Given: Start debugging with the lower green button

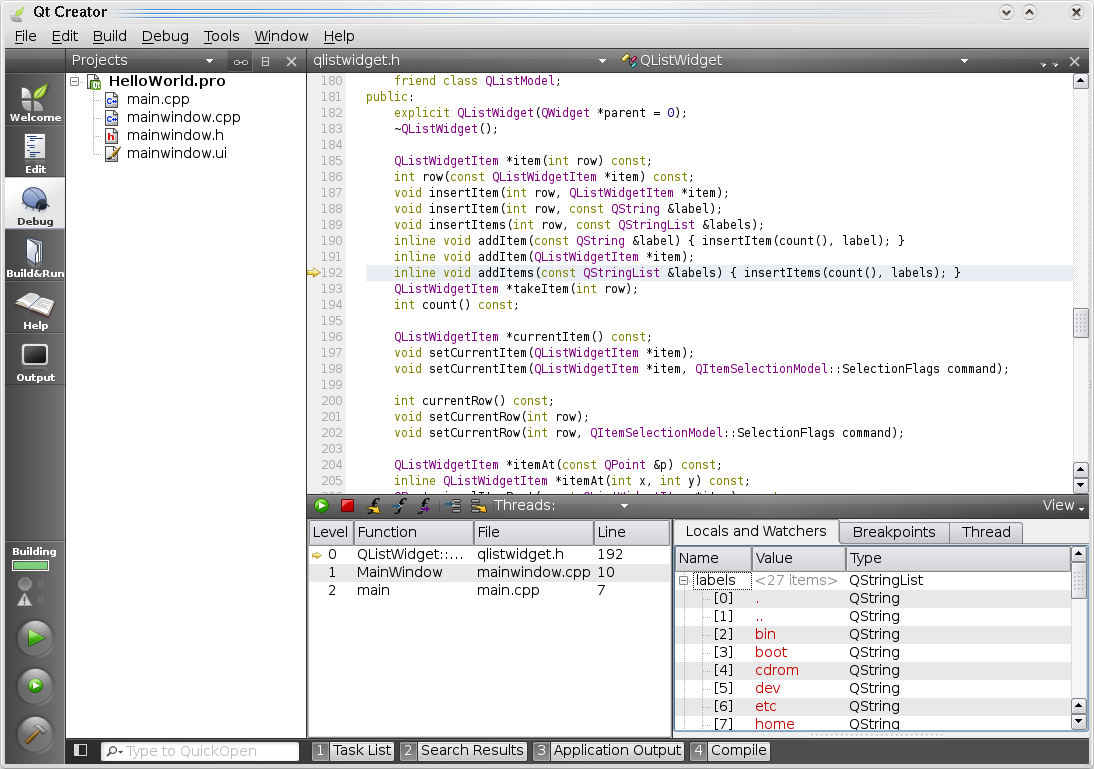Looking at the screenshot, I should pos(35,685).
